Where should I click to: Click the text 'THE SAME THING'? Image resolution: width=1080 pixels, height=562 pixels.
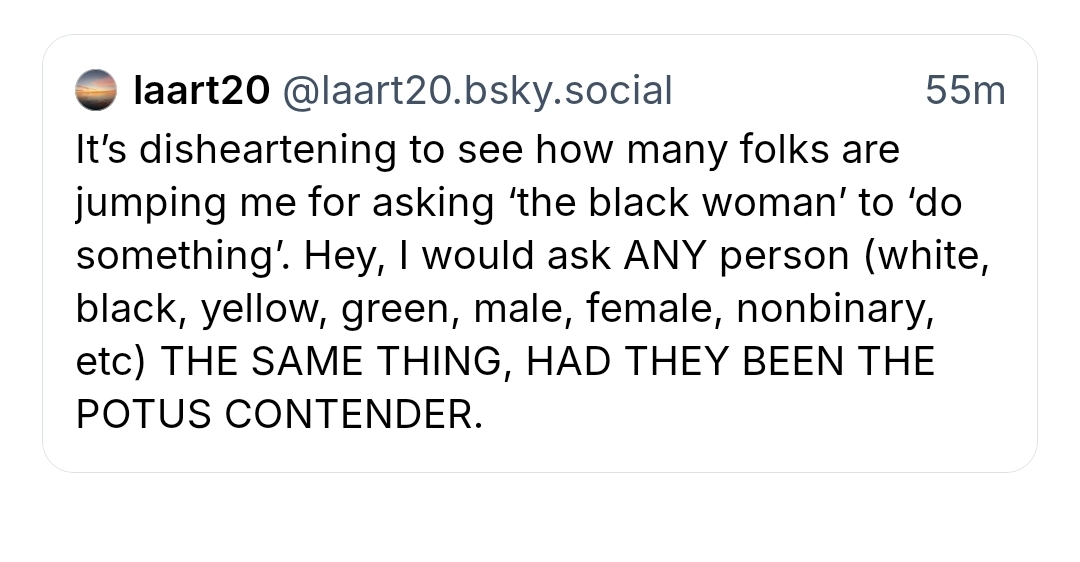point(333,362)
